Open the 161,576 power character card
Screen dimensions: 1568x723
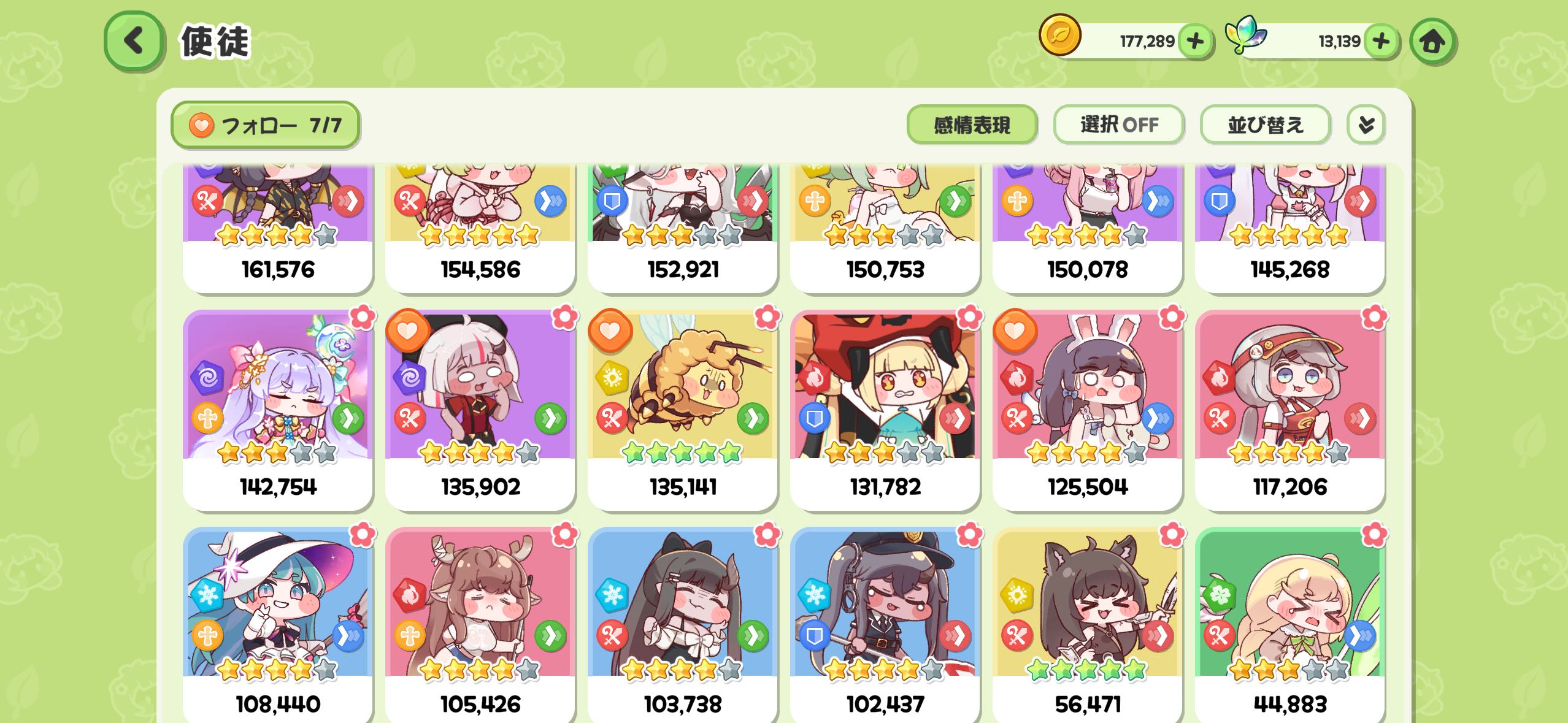[278, 228]
